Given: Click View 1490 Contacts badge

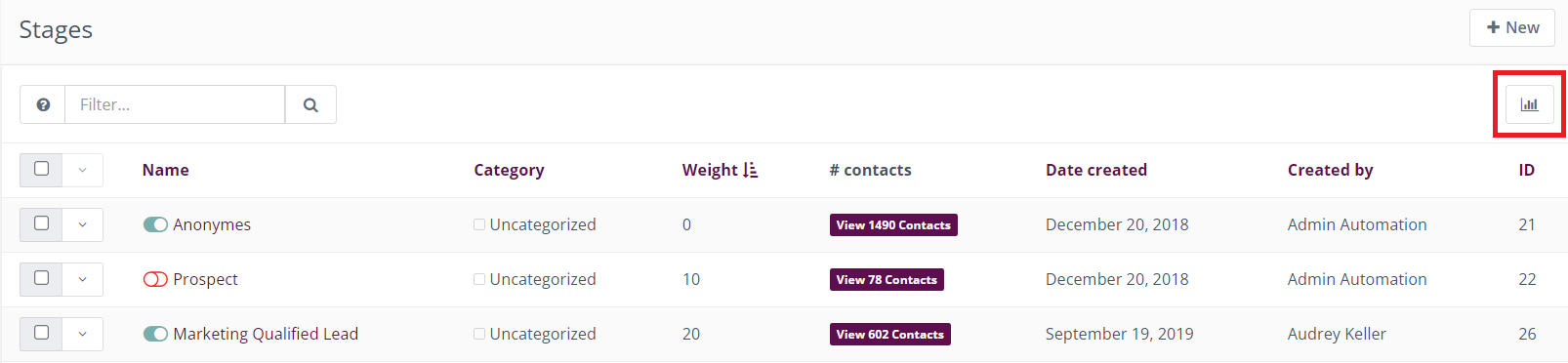Looking at the screenshot, I should [x=893, y=225].
